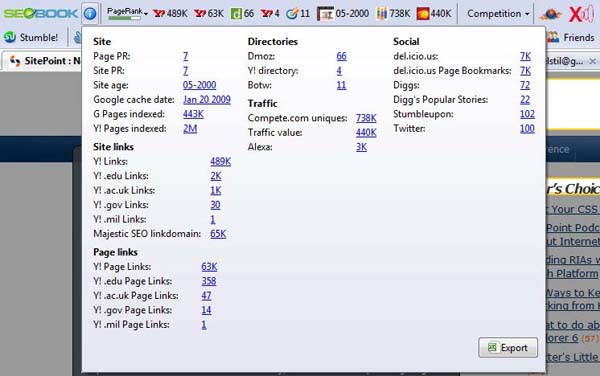
Task: Click the red X toolbar icon
Action: click(581, 15)
